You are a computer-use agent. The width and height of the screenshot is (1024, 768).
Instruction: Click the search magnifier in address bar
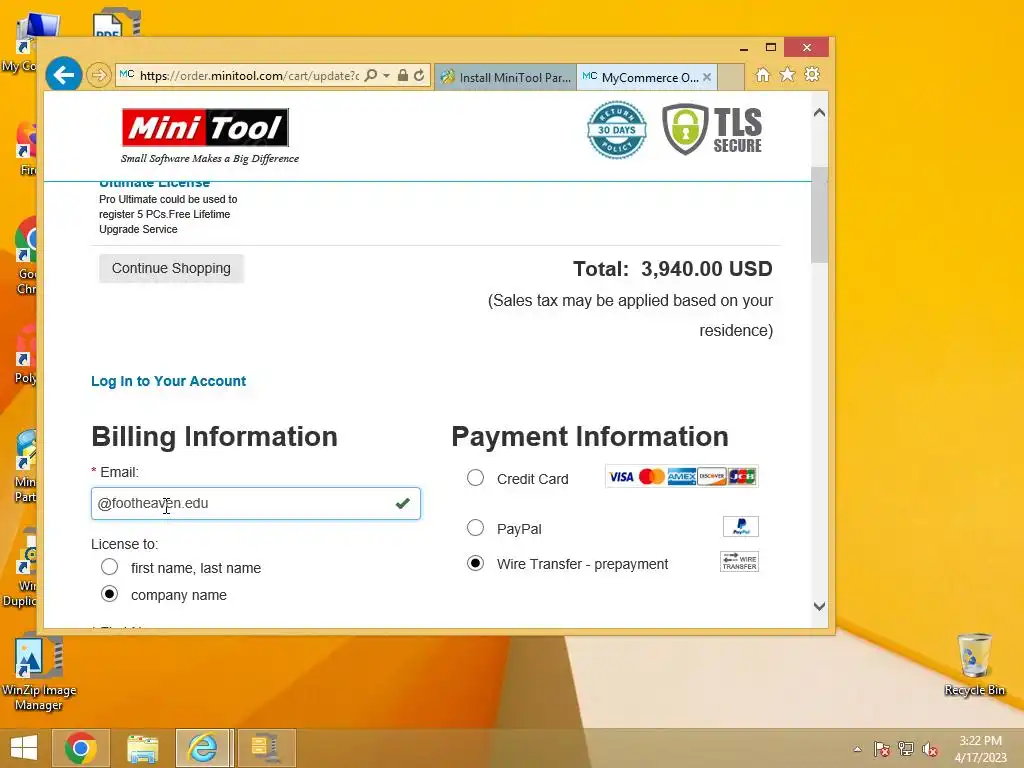point(370,75)
